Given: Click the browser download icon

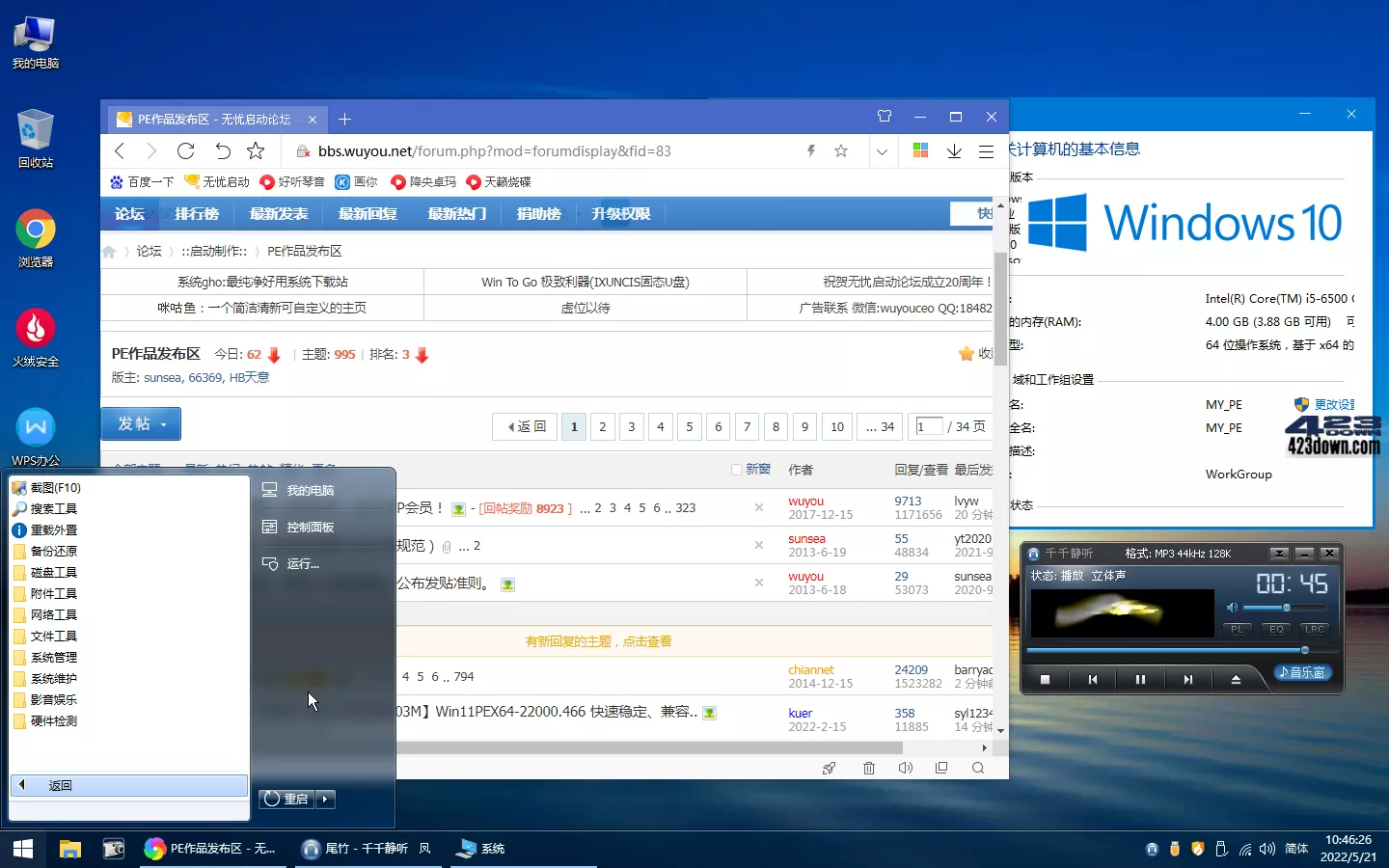Looking at the screenshot, I should point(955,151).
